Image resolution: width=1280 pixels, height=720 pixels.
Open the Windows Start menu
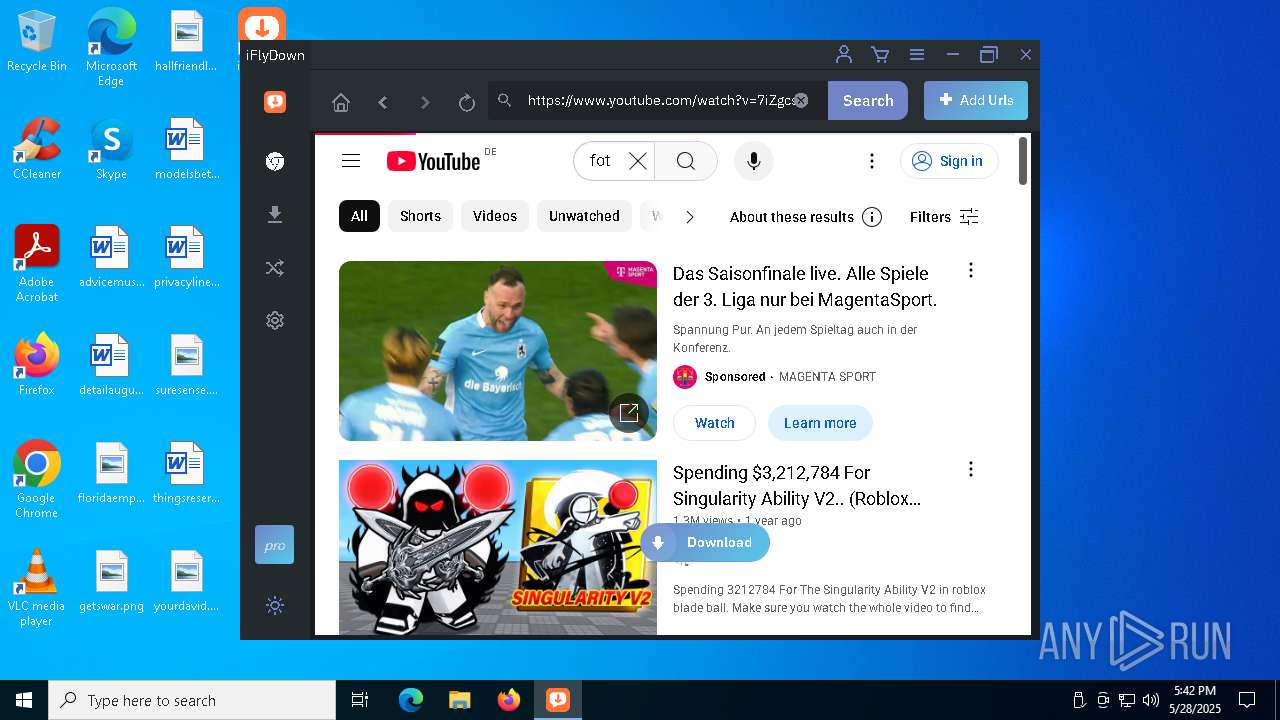[24, 700]
